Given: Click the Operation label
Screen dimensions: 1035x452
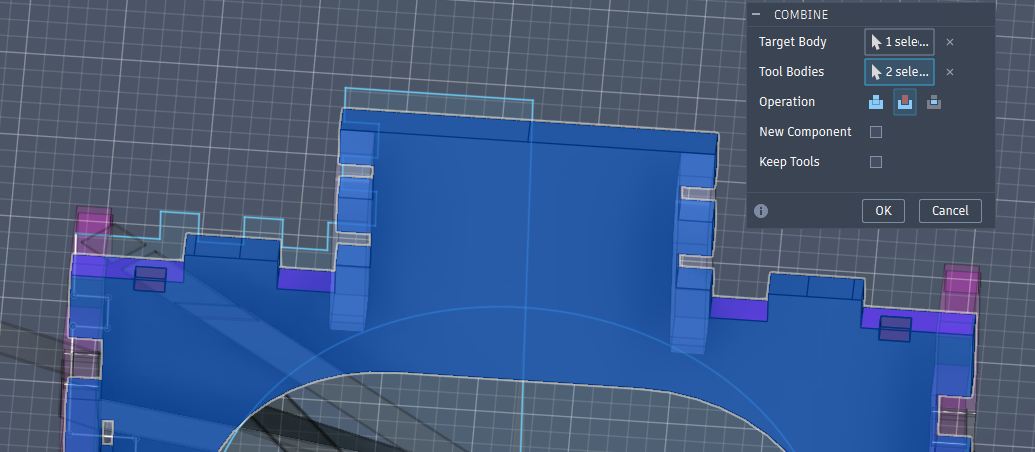Looking at the screenshot, I should (787, 102).
